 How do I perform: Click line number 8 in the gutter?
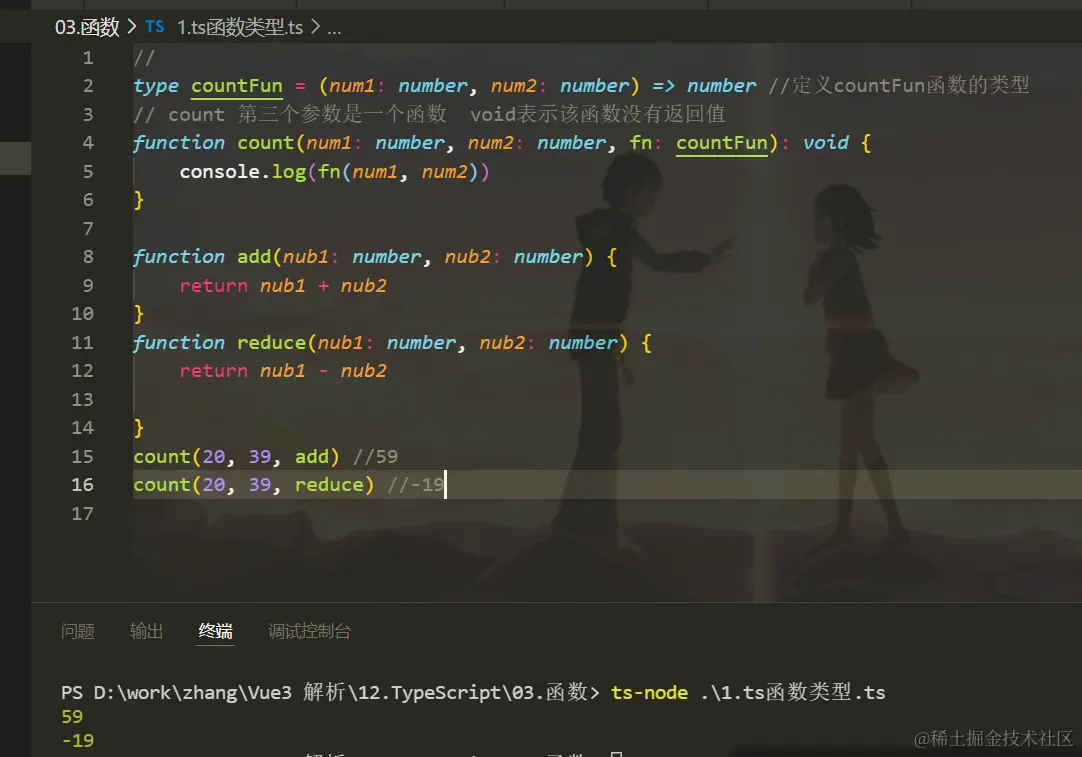88,257
